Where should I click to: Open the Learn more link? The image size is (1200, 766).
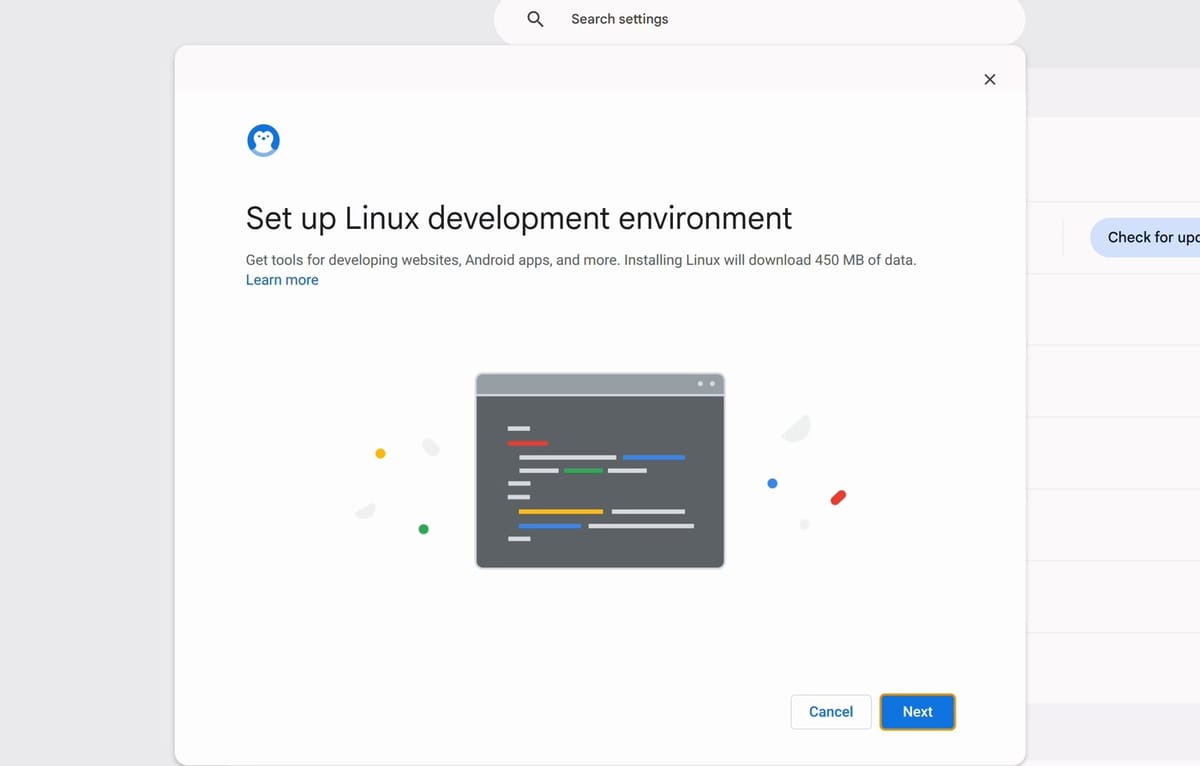pyautogui.click(x=282, y=280)
